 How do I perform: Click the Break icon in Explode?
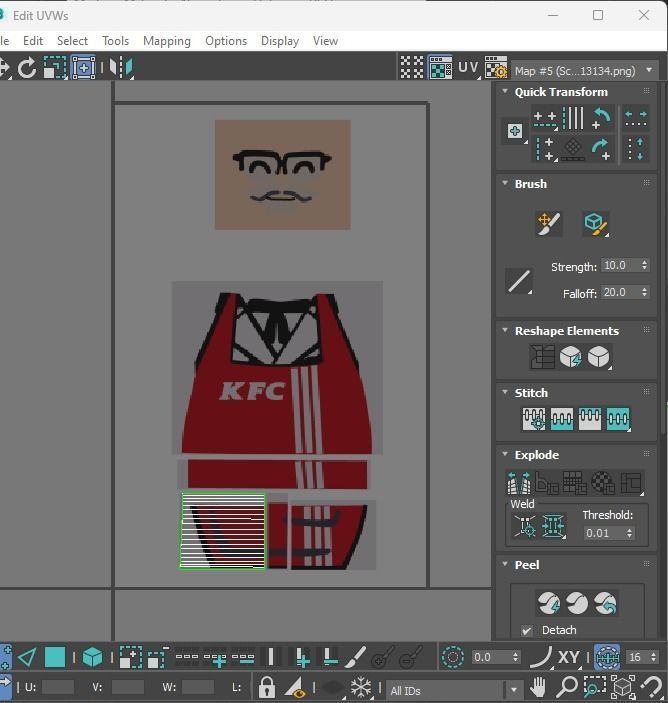[x=519, y=482]
